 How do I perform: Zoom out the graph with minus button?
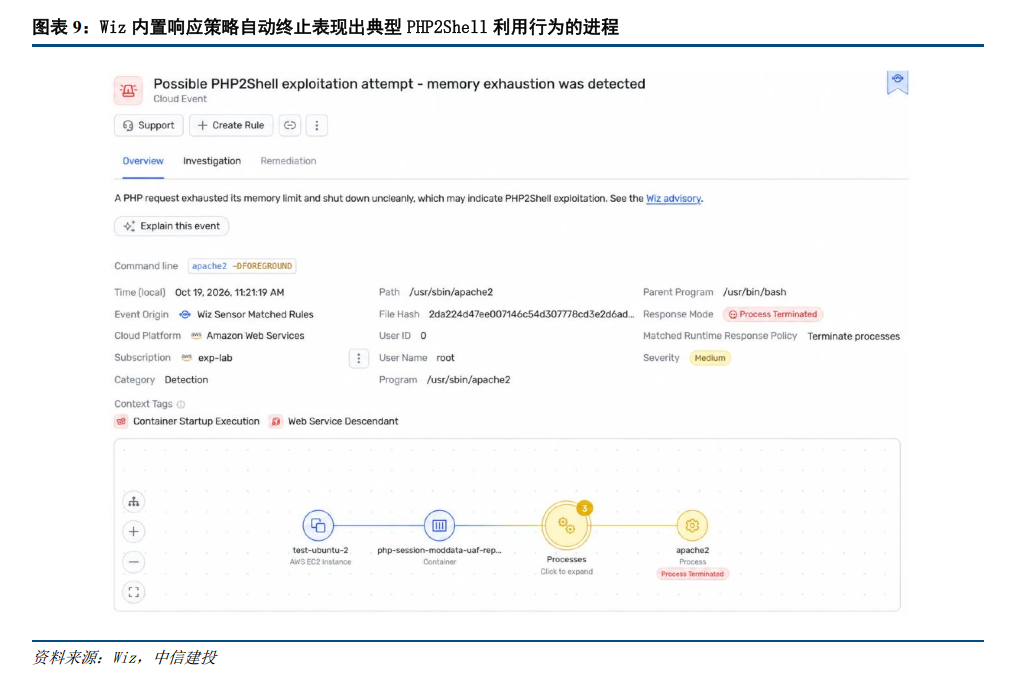tap(134, 562)
